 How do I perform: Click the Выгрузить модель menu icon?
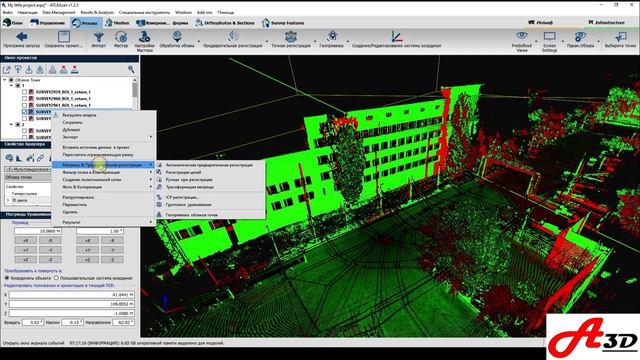(x=56, y=115)
